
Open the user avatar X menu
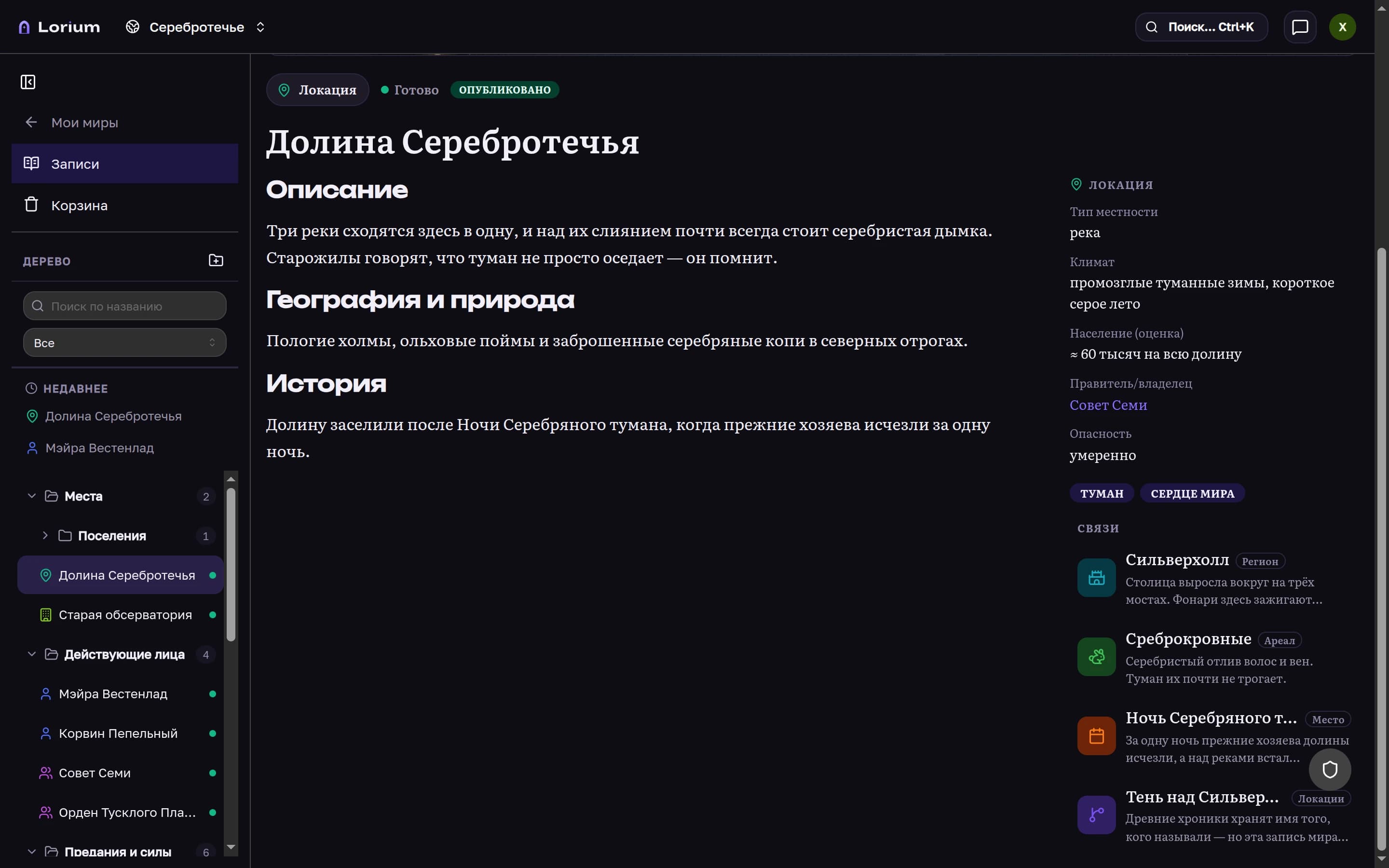1342,27
